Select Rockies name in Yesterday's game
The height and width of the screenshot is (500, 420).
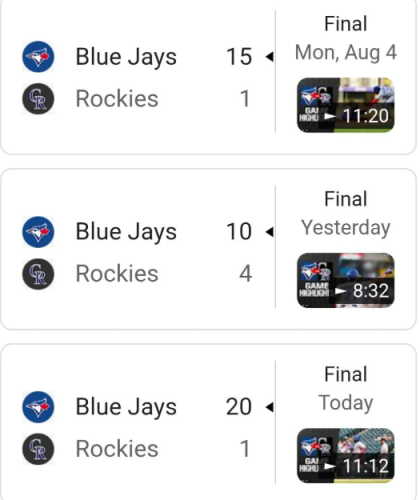click(x=117, y=274)
